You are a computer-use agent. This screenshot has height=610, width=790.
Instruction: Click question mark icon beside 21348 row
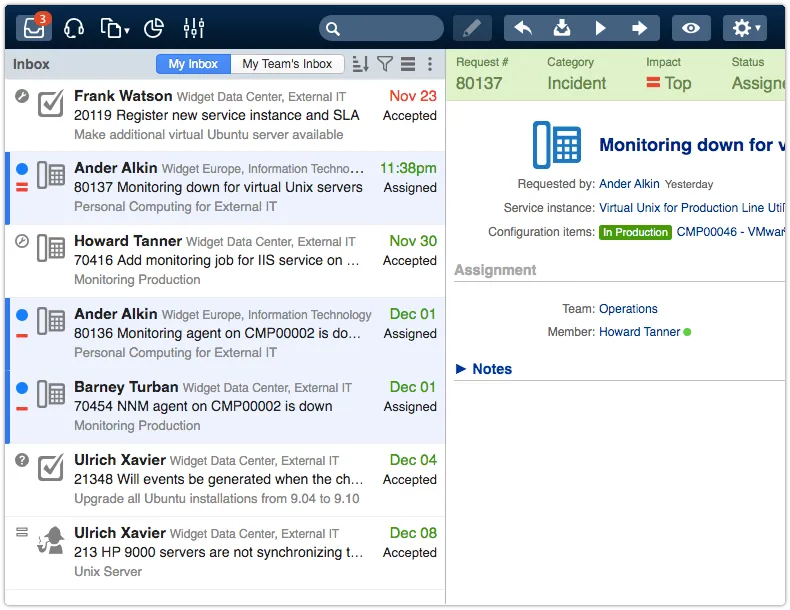pos(22,460)
